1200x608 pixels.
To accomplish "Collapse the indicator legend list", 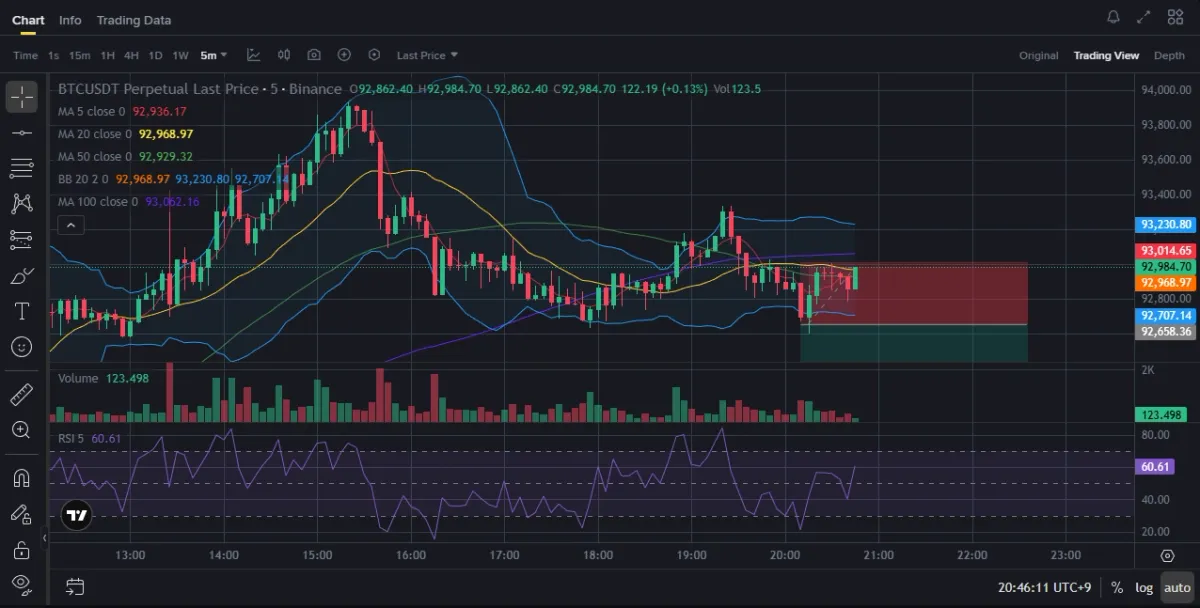I will 70,225.
